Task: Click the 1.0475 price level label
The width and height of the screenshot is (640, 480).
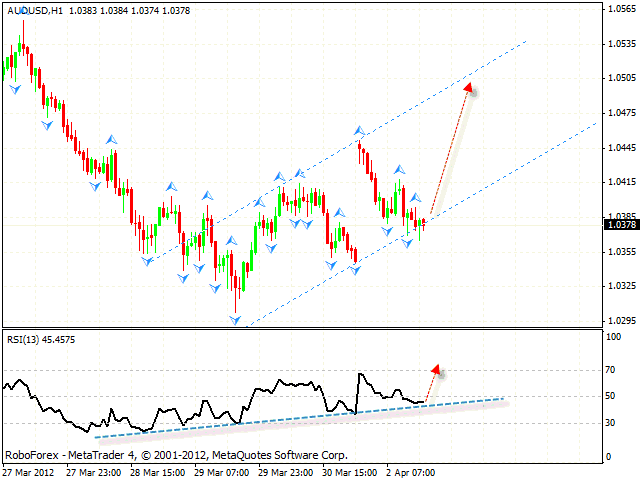Action: 622,113
